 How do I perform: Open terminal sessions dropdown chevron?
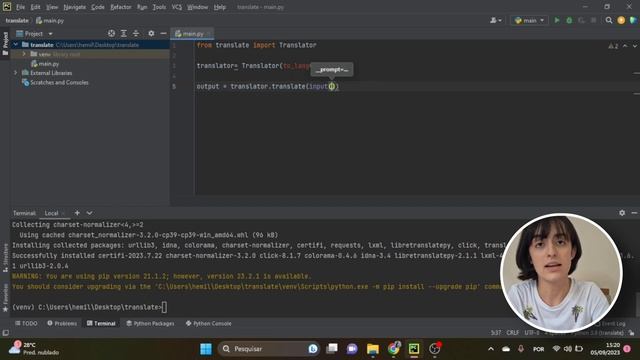(x=89, y=213)
